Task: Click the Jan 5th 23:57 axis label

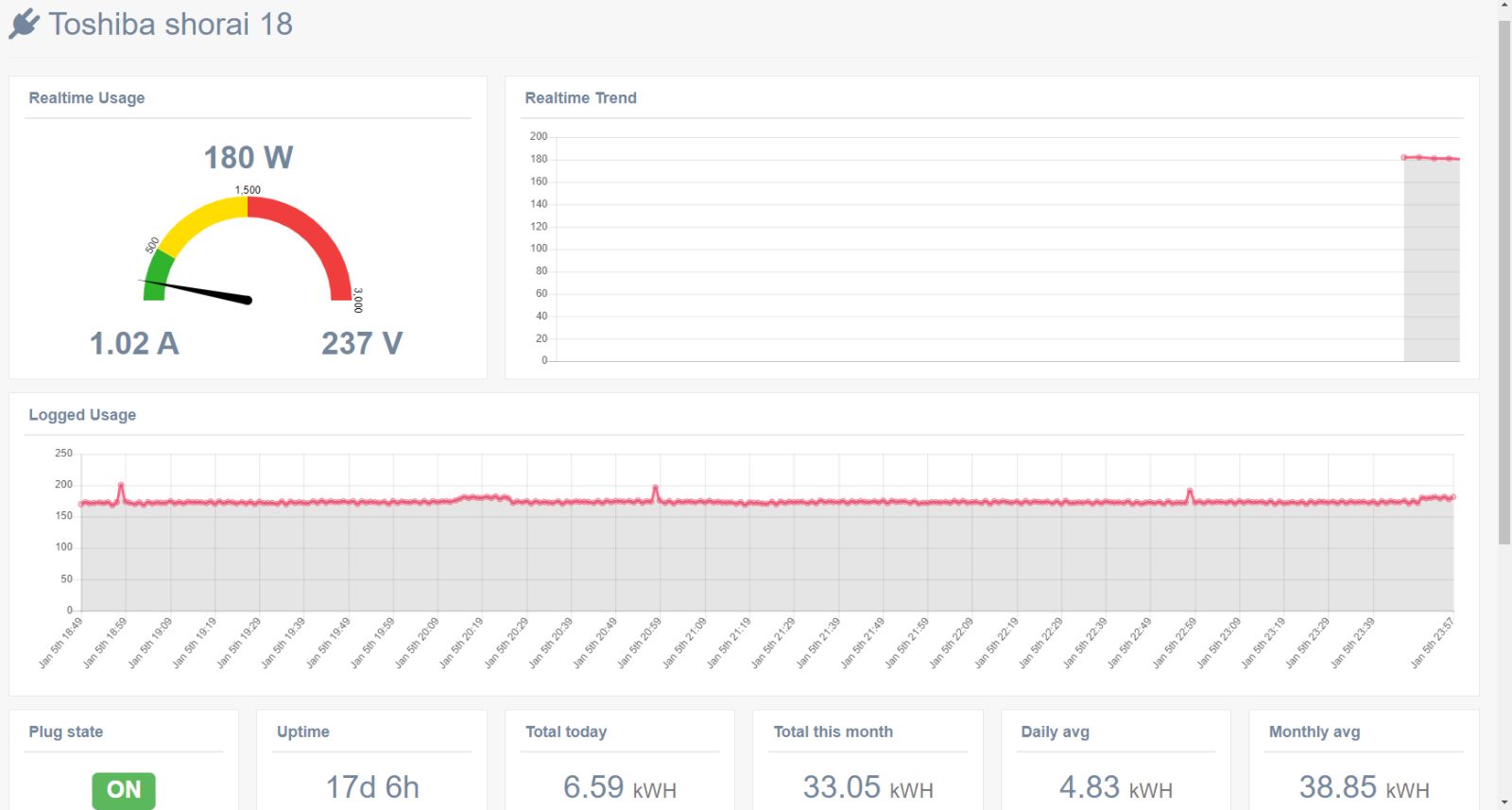Action: pyautogui.click(x=1433, y=643)
